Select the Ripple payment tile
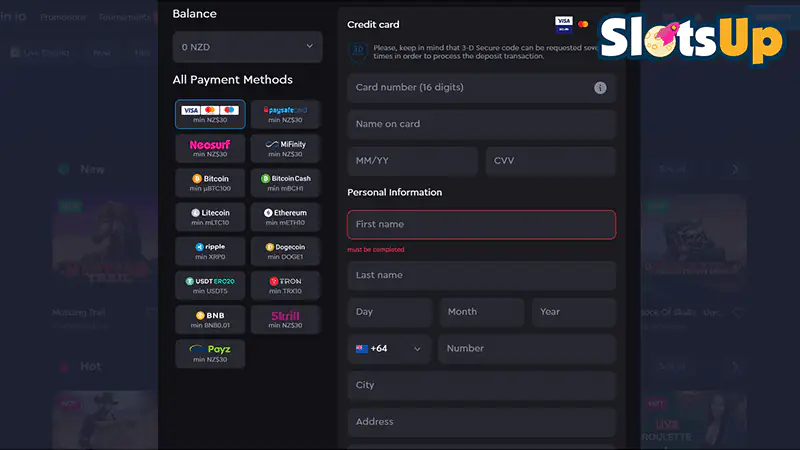 [210, 251]
